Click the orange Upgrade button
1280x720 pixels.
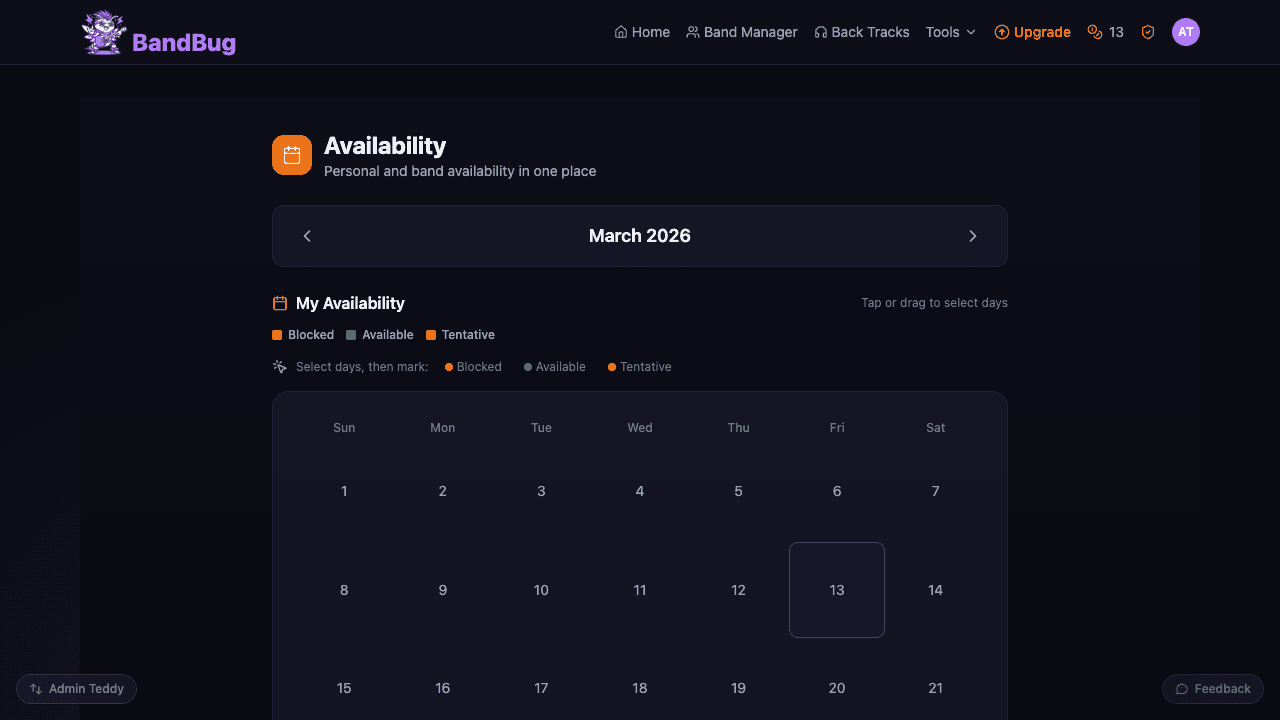point(1032,31)
